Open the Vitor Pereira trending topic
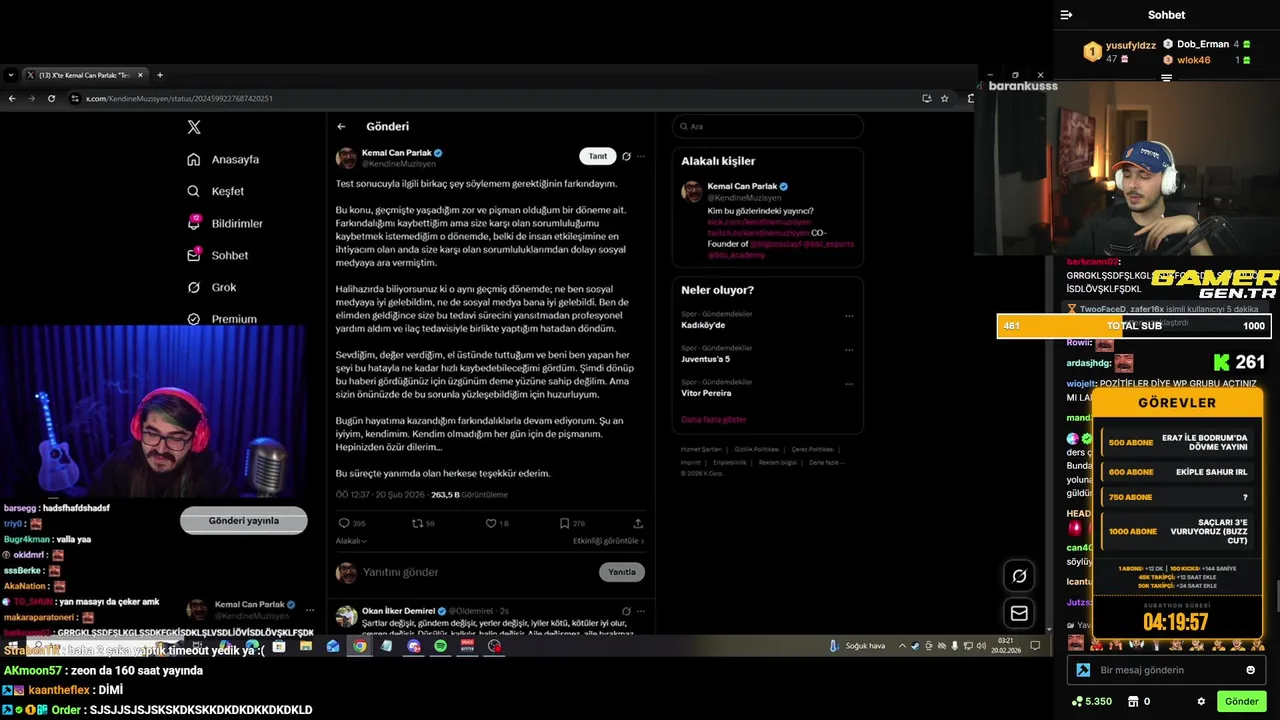Viewport: 1280px width, 720px height. pyautogui.click(x=707, y=393)
